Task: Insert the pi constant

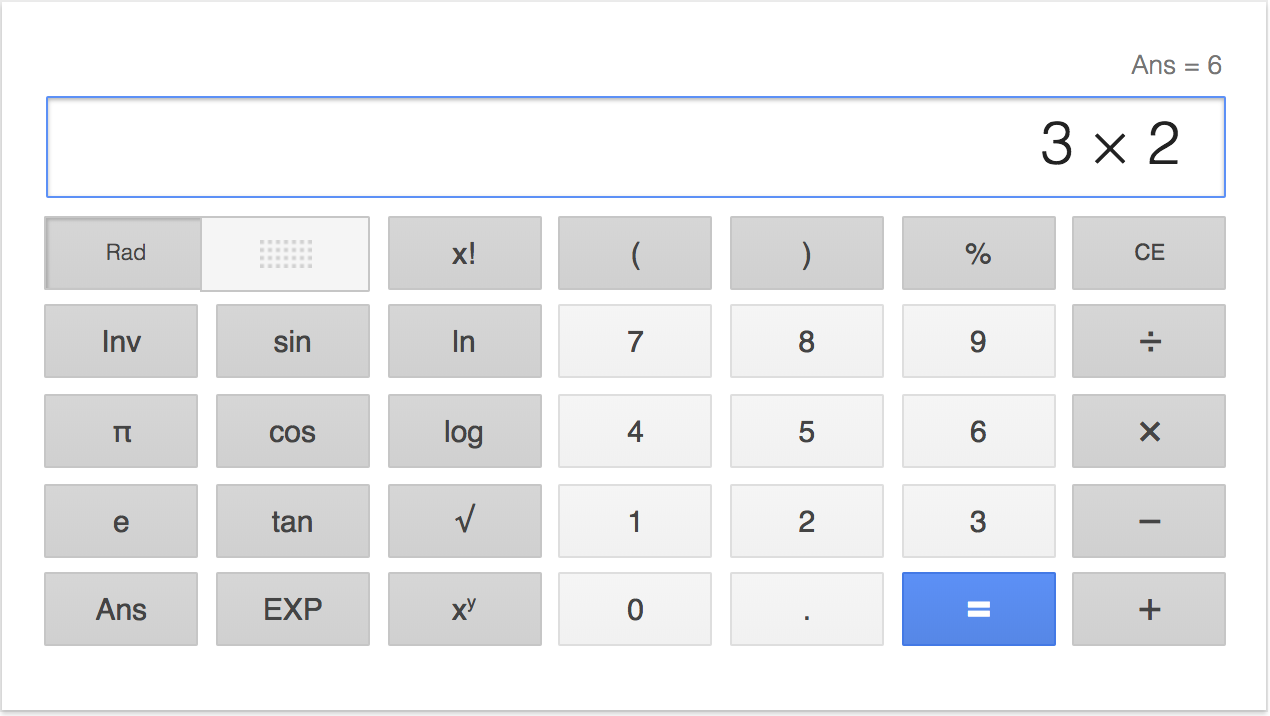Action: pyautogui.click(x=121, y=431)
